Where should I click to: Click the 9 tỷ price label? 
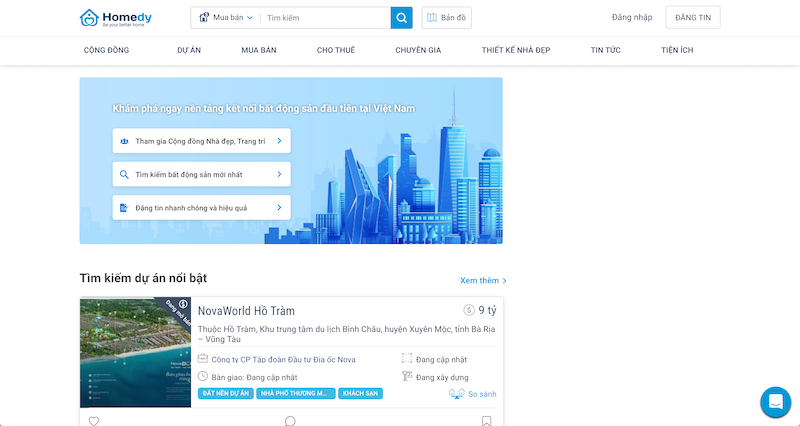pyautogui.click(x=487, y=310)
